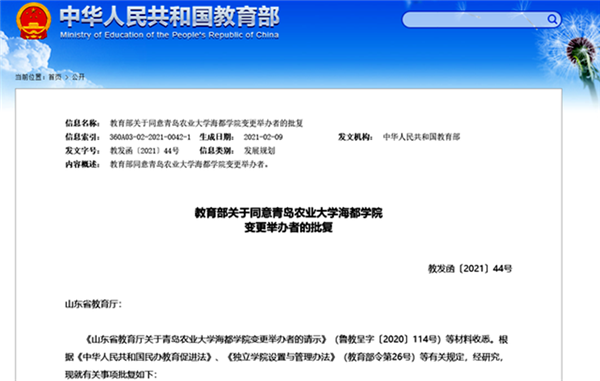Click right-aligned 教发函〔2021〕44号 under headline
Image resolution: width=600 pixels, height=381 pixels.
(x=470, y=269)
